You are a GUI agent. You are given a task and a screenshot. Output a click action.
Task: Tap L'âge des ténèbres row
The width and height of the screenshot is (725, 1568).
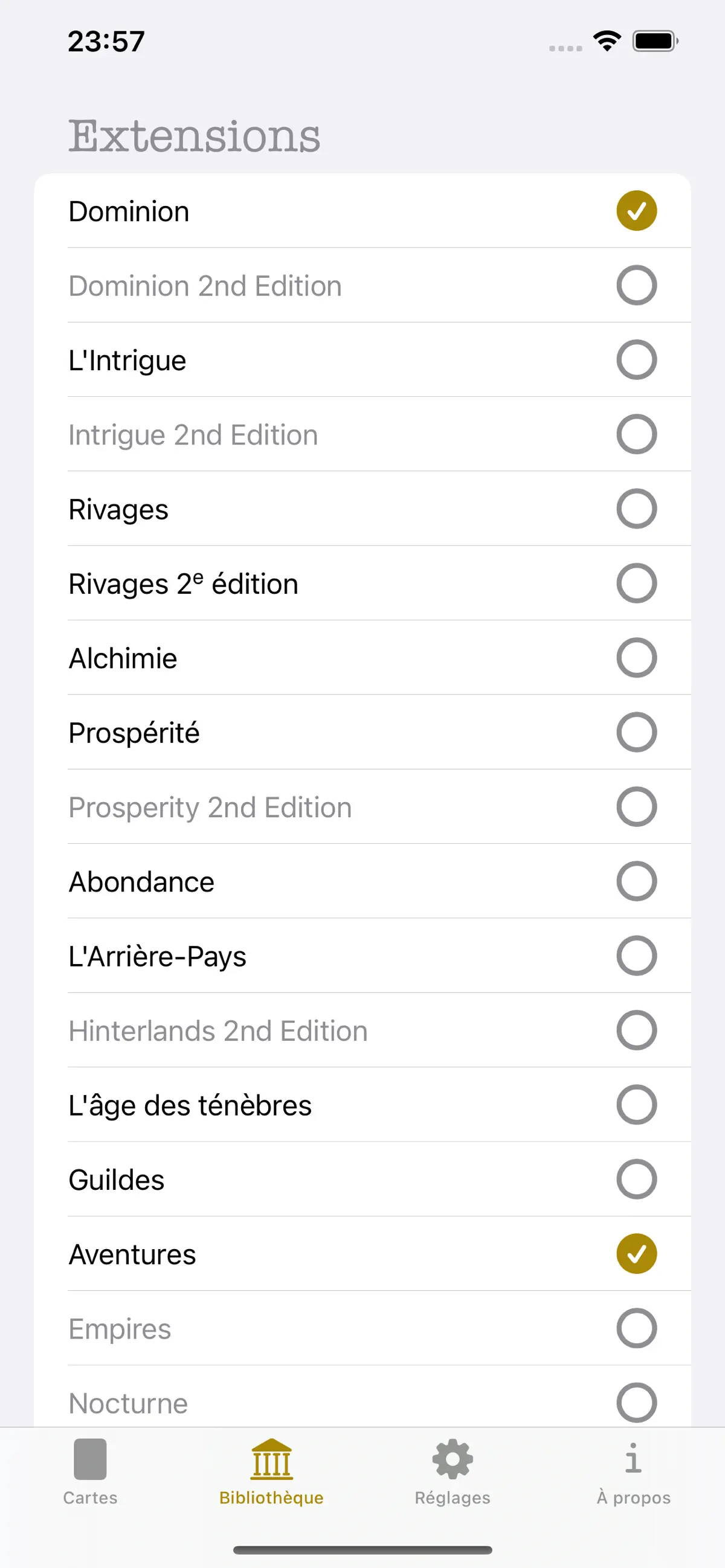click(362, 1105)
